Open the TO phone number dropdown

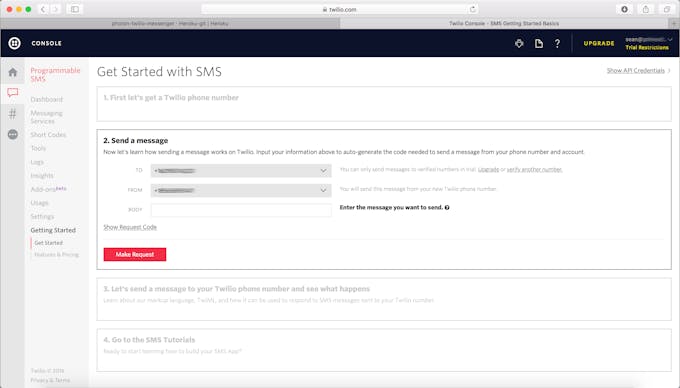click(241, 170)
